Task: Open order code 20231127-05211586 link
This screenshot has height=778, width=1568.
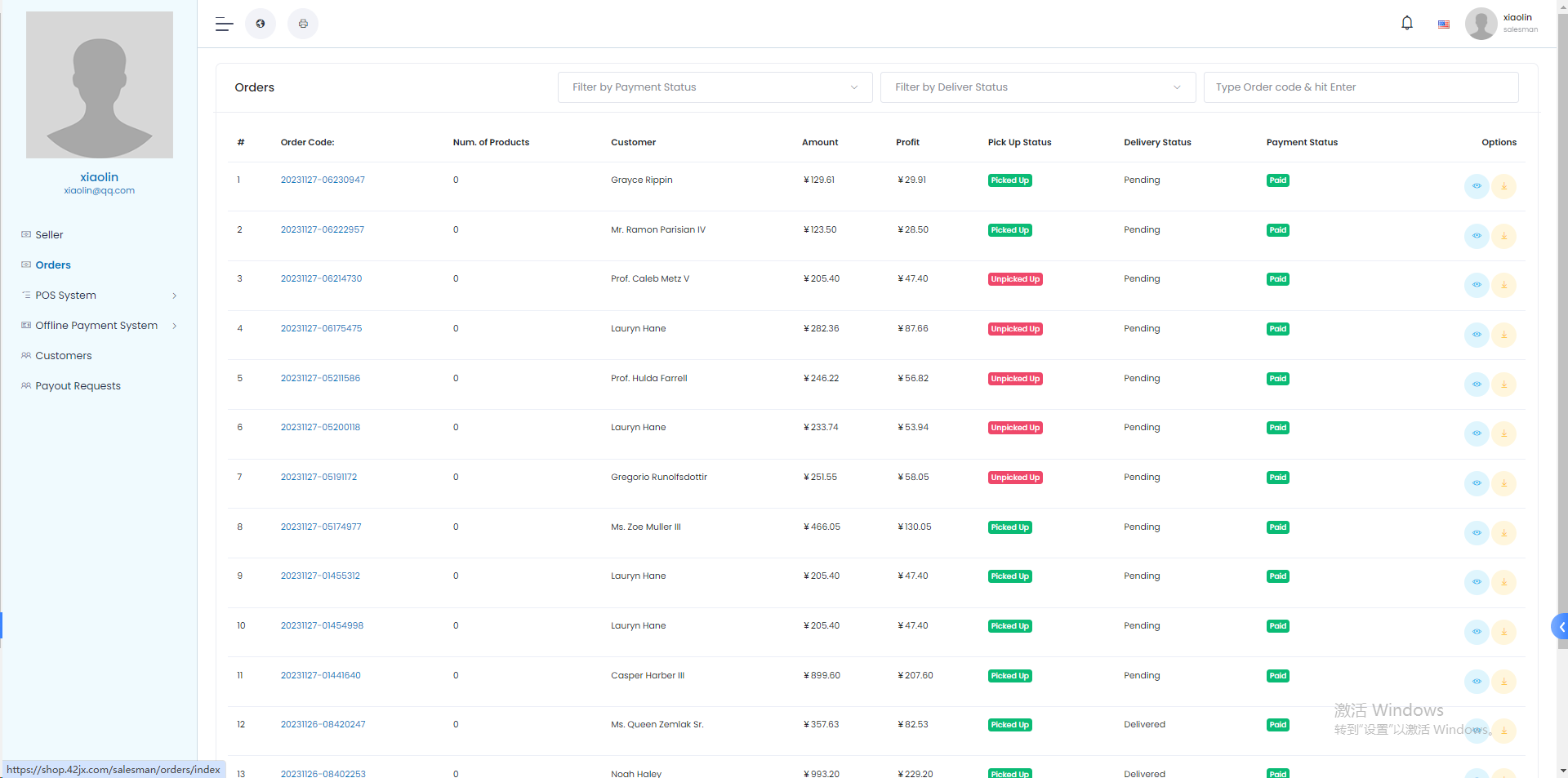Action: [x=320, y=378]
